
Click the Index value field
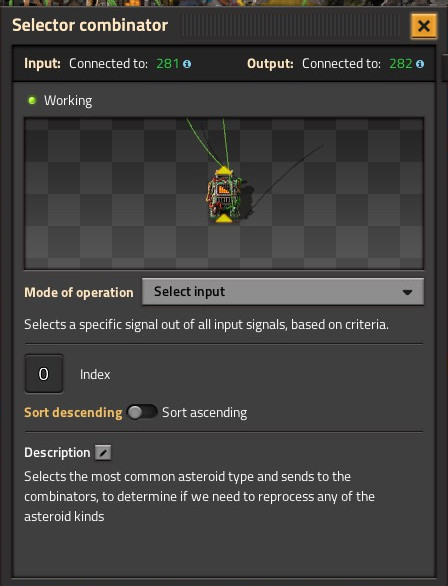44,374
